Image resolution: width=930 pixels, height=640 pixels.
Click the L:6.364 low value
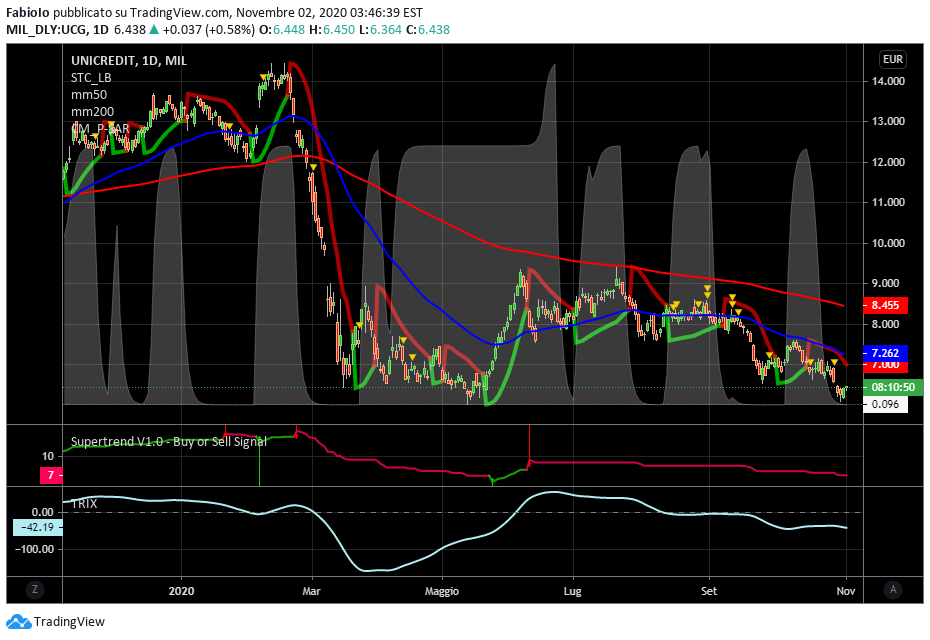[x=380, y=30]
